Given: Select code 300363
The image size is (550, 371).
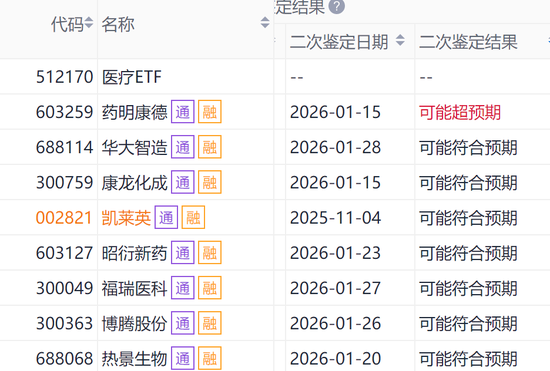Looking at the screenshot, I should click(x=65, y=324).
